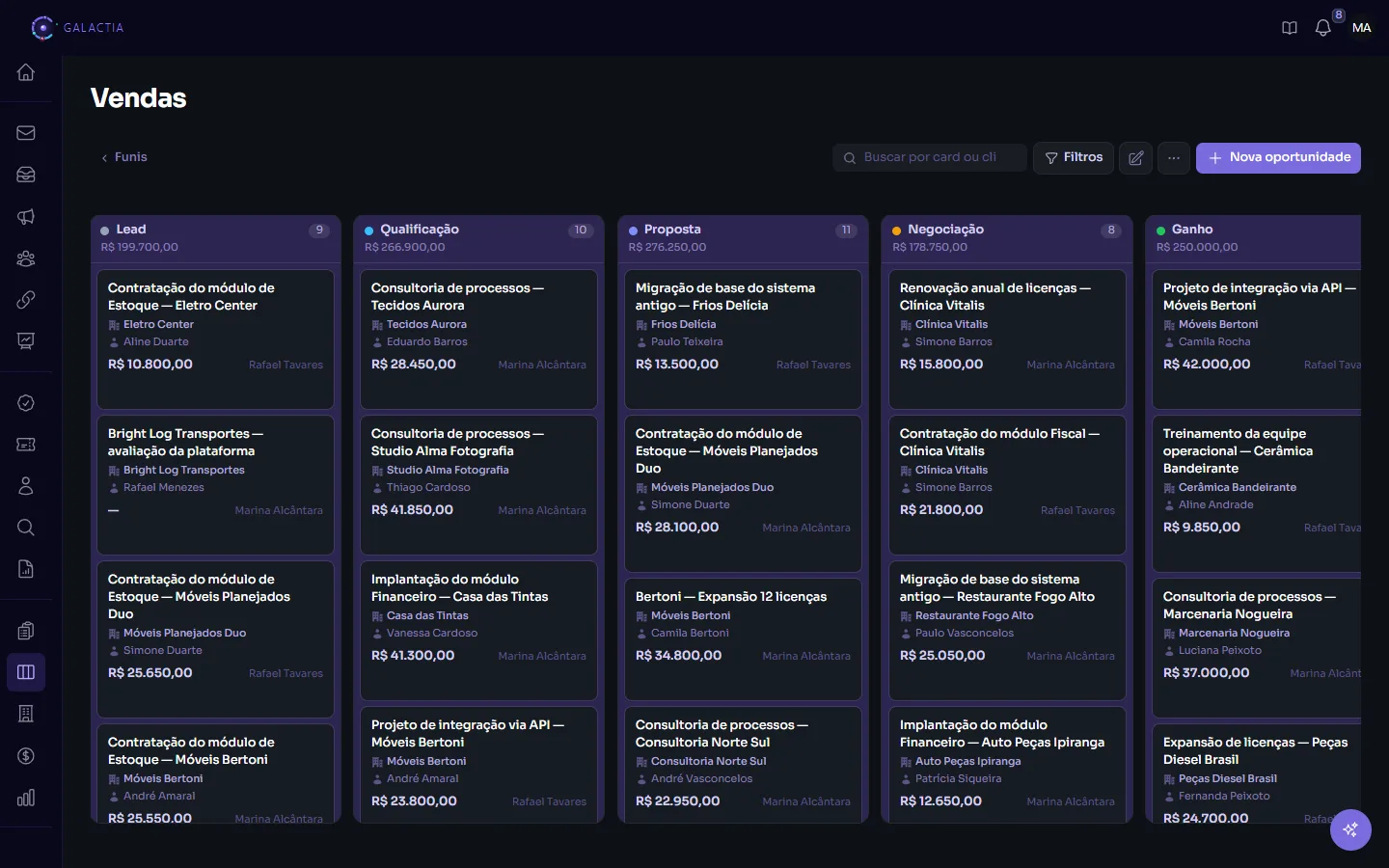Open card Consultoria de processos — Tecidos Aurora
This screenshot has width=1389, height=868.
[x=479, y=339]
